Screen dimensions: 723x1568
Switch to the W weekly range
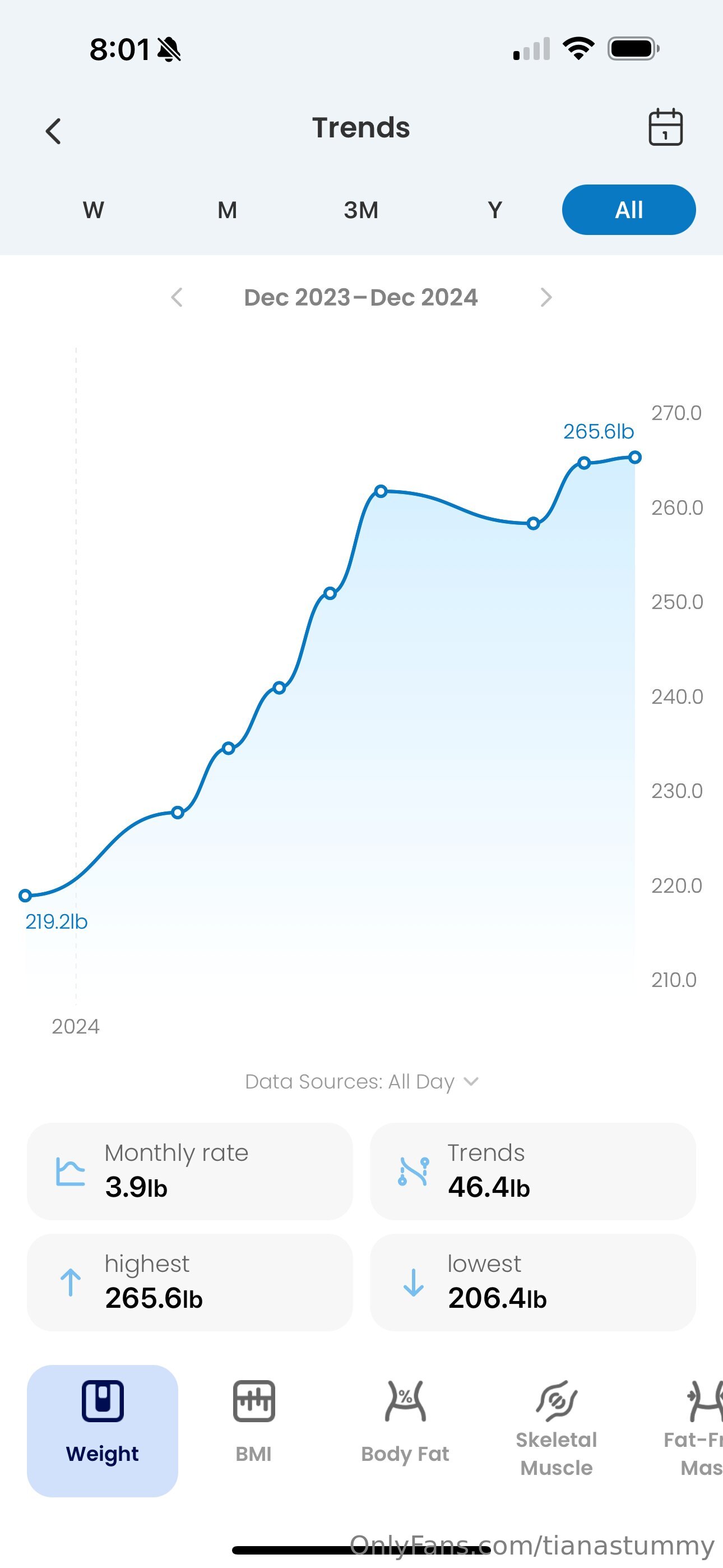tap(93, 210)
